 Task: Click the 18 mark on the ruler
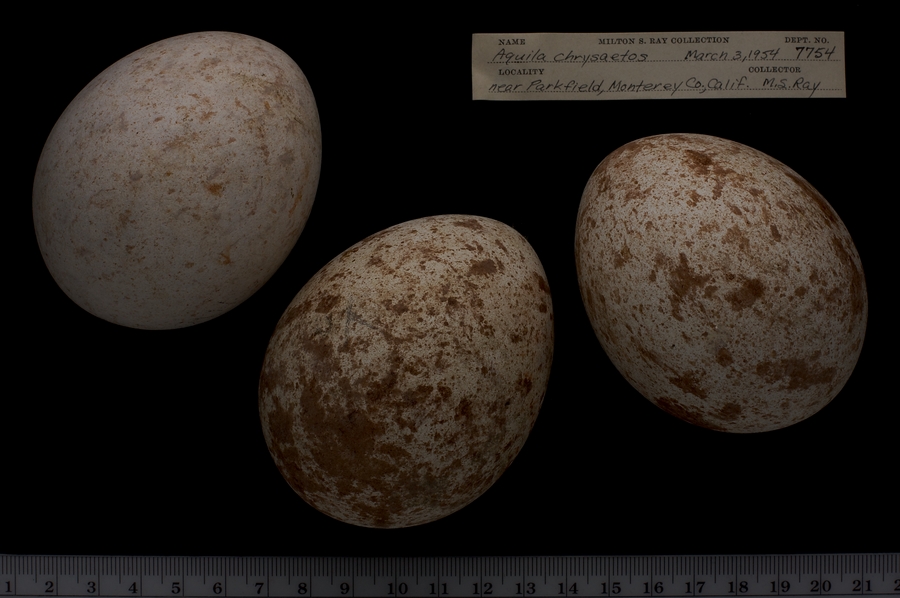pyautogui.click(x=737, y=587)
